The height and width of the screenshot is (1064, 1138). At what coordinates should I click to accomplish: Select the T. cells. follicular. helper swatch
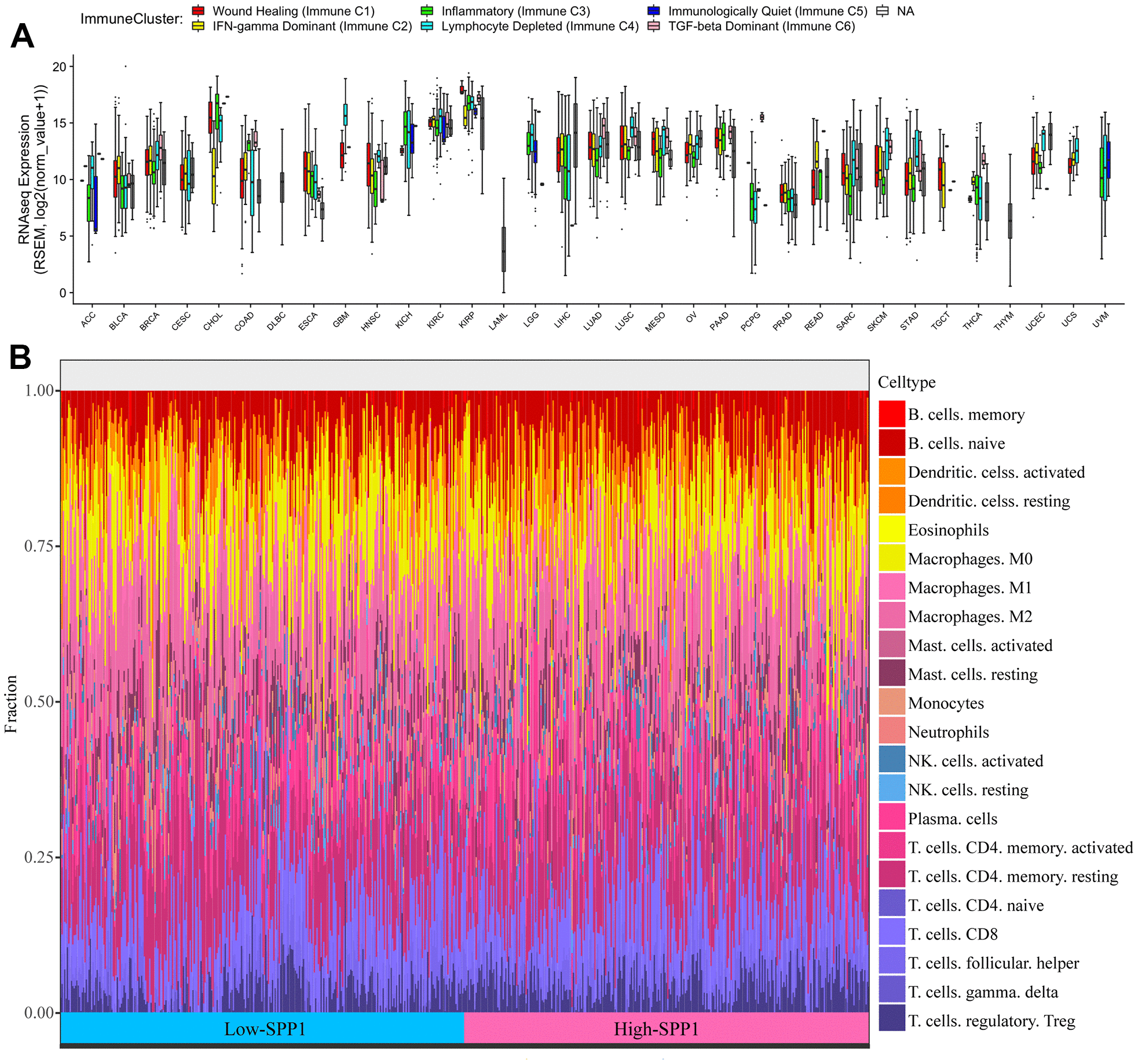coord(891,962)
